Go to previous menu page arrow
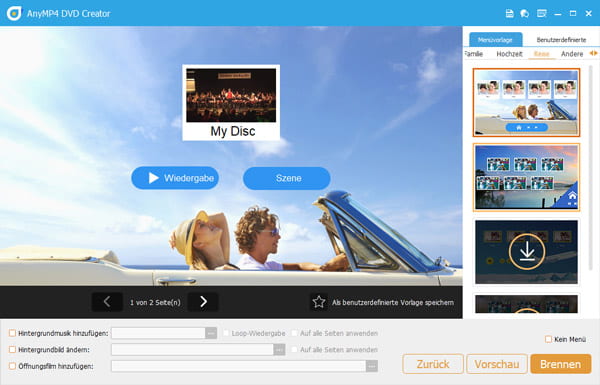600x385 pixels. tap(107, 302)
